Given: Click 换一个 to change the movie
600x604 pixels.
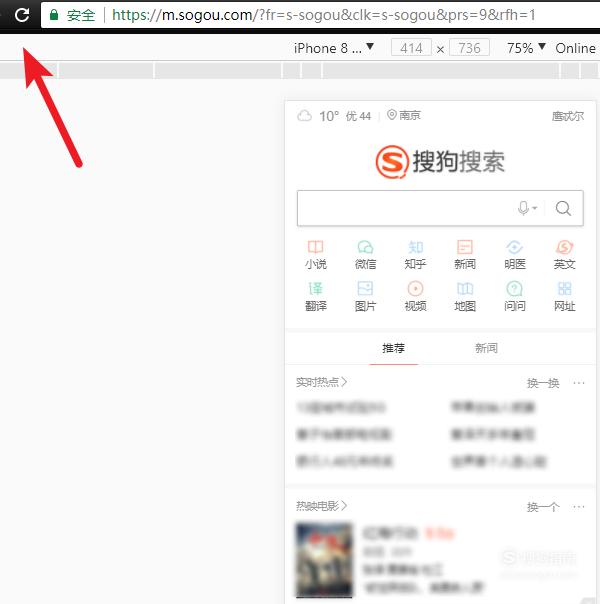Looking at the screenshot, I should (543, 507).
